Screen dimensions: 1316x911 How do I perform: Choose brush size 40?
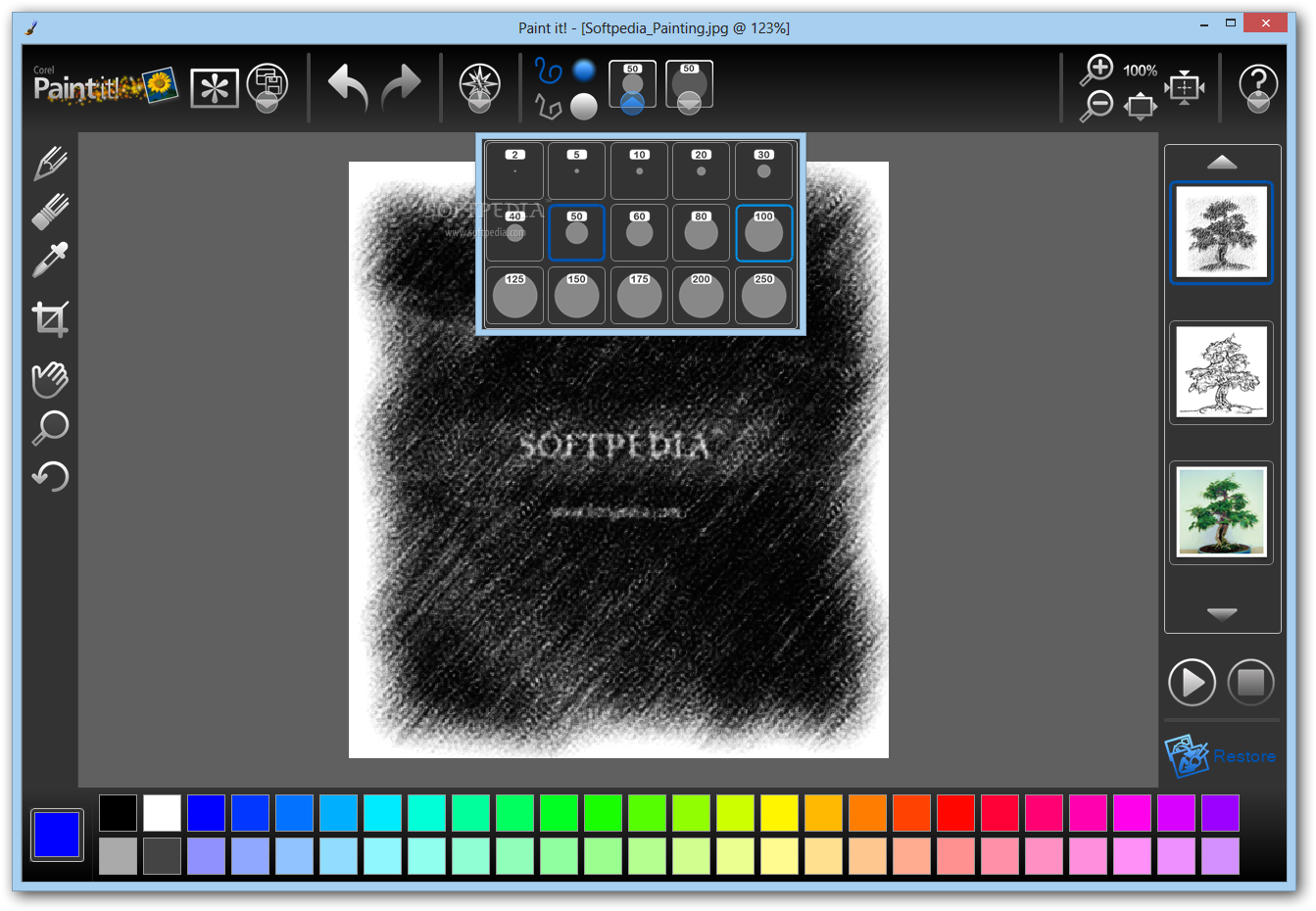(x=514, y=233)
